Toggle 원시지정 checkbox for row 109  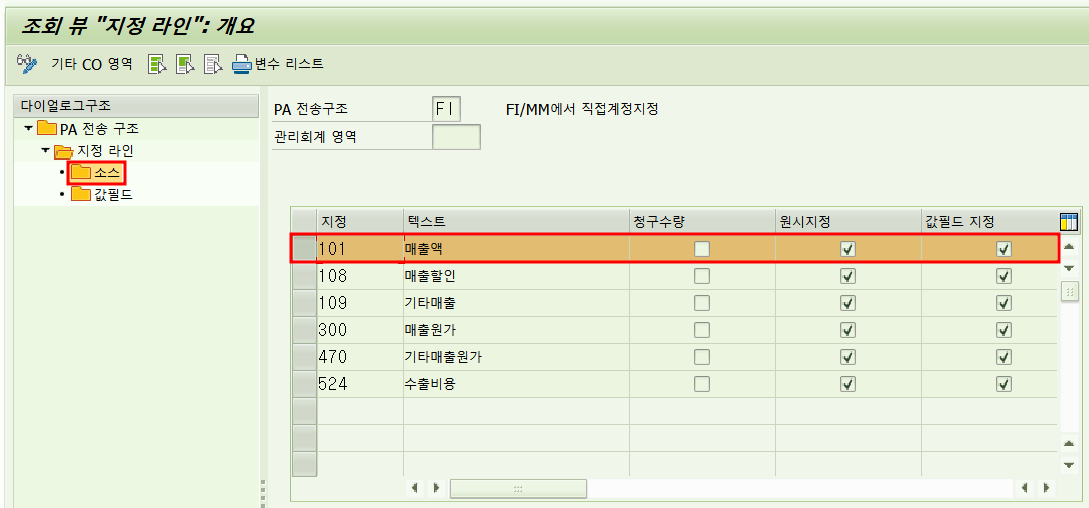[847, 303]
